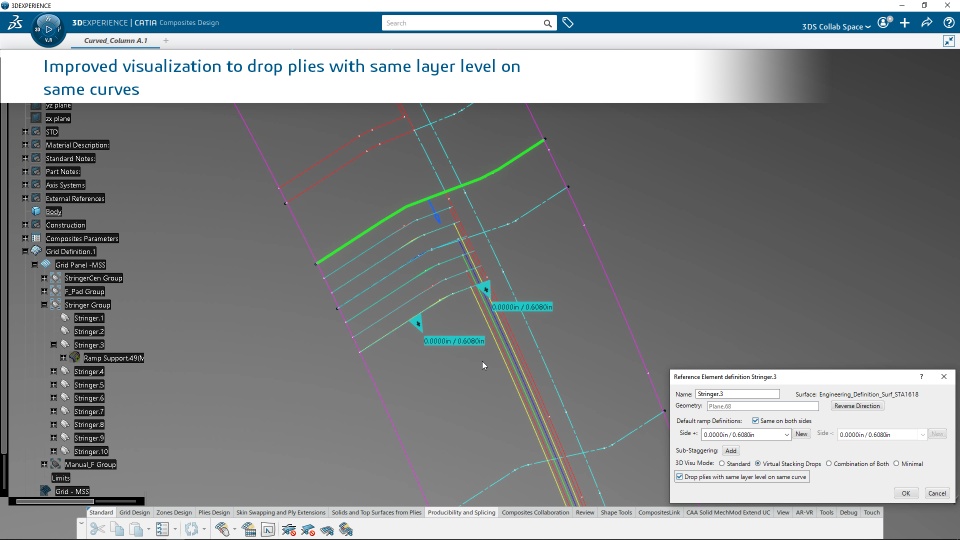
Task: Click the properties list icon in toolbar
Action: click(x=162, y=529)
